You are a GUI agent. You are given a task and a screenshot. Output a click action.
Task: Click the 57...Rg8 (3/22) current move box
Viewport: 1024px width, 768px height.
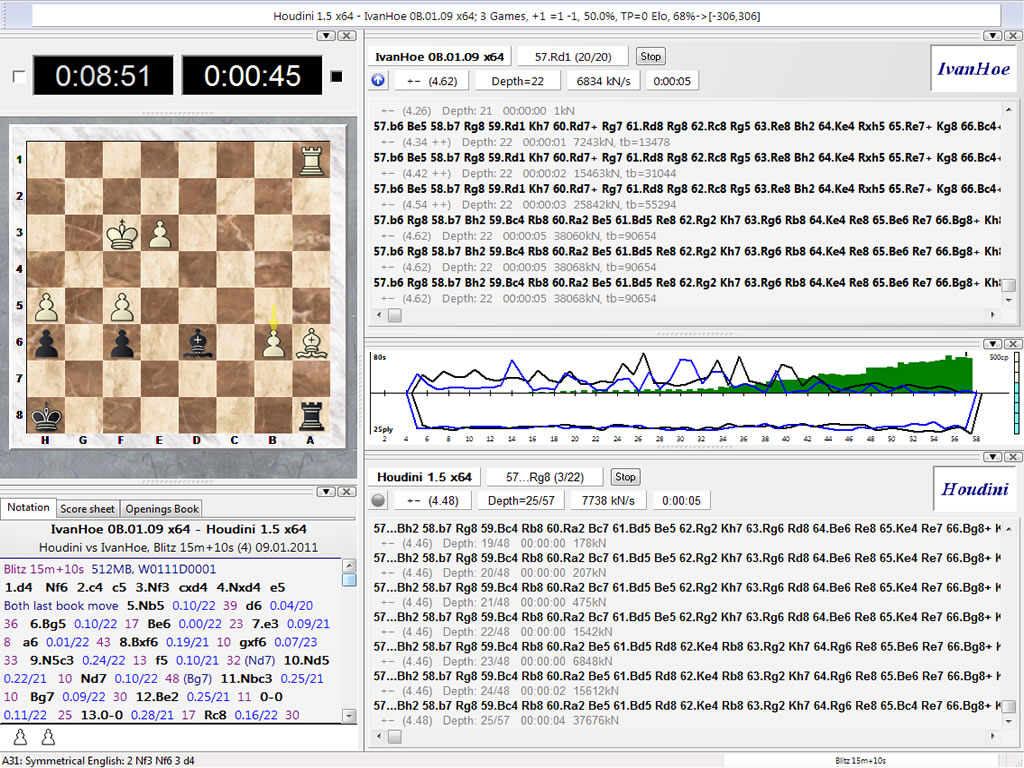[545, 477]
